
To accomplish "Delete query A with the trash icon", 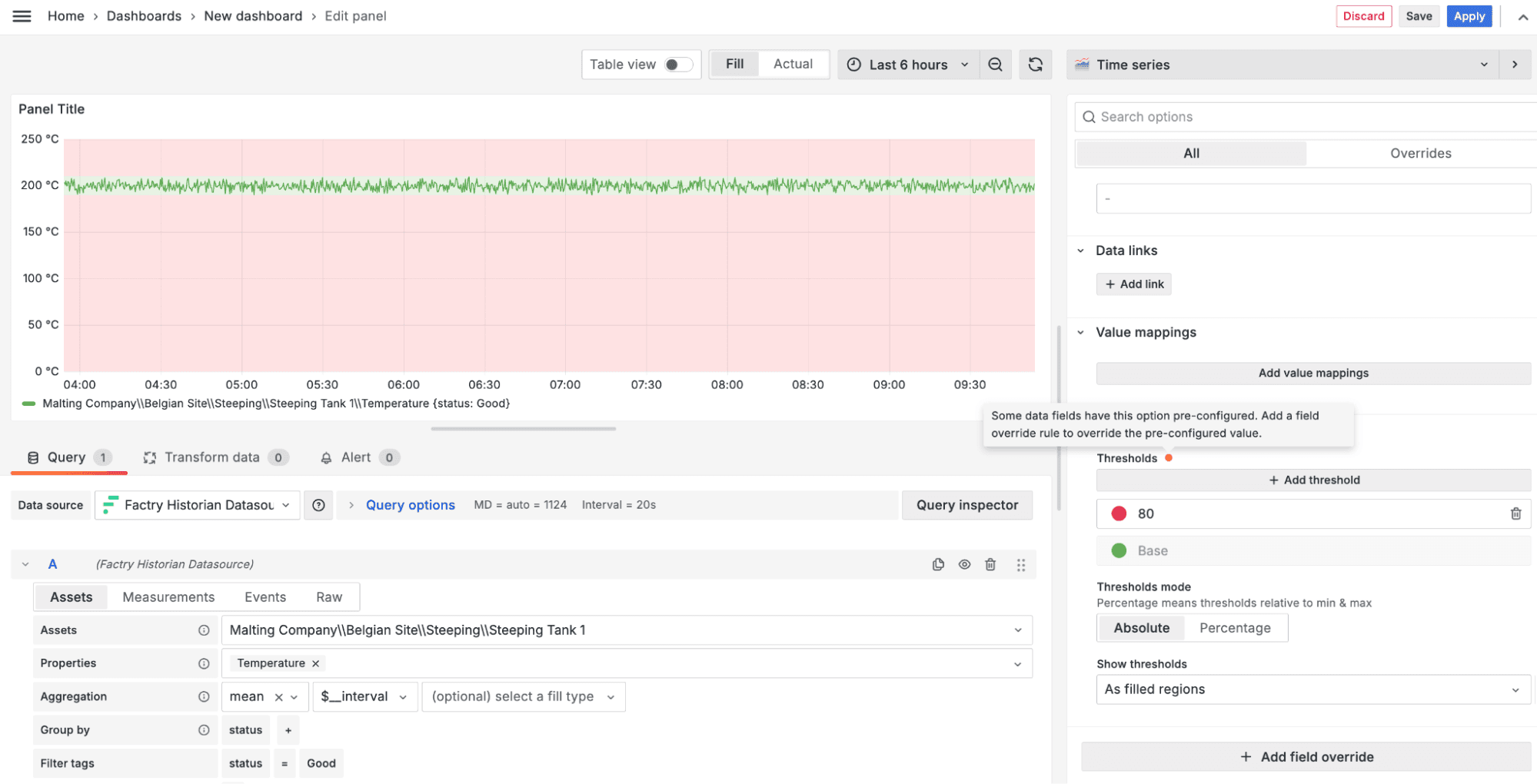I will click(x=990, y=563).
